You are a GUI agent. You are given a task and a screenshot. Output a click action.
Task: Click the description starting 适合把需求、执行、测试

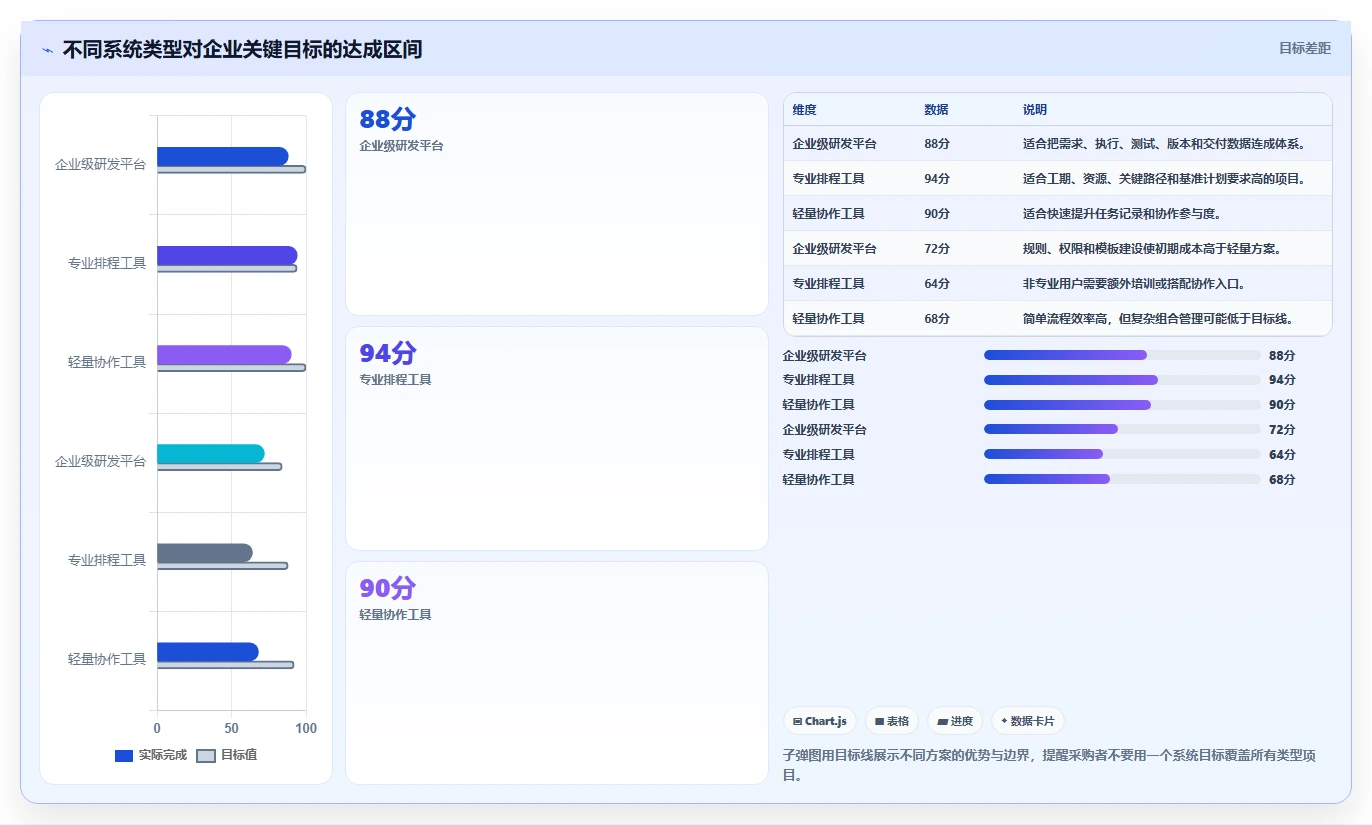coord(1164,143)
